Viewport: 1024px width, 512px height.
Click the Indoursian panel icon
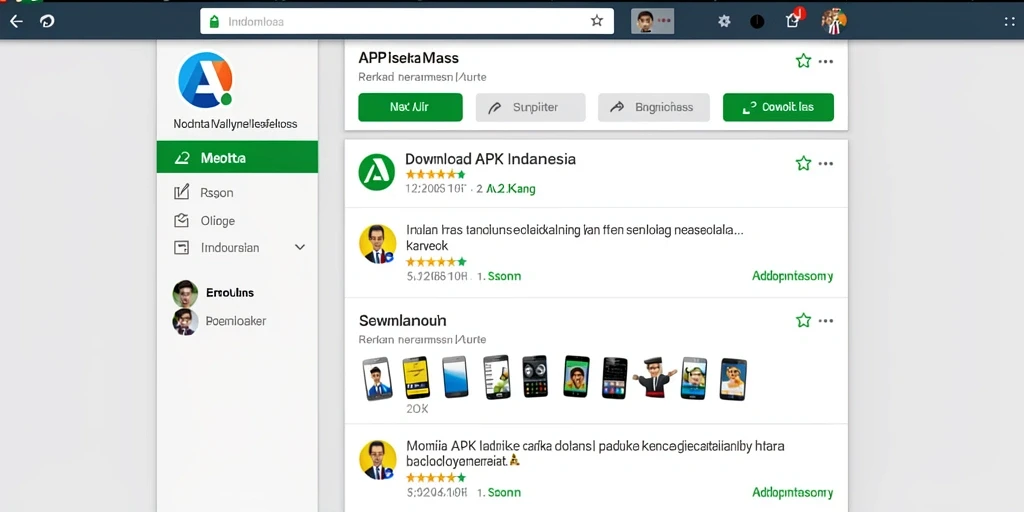[182, 248]
